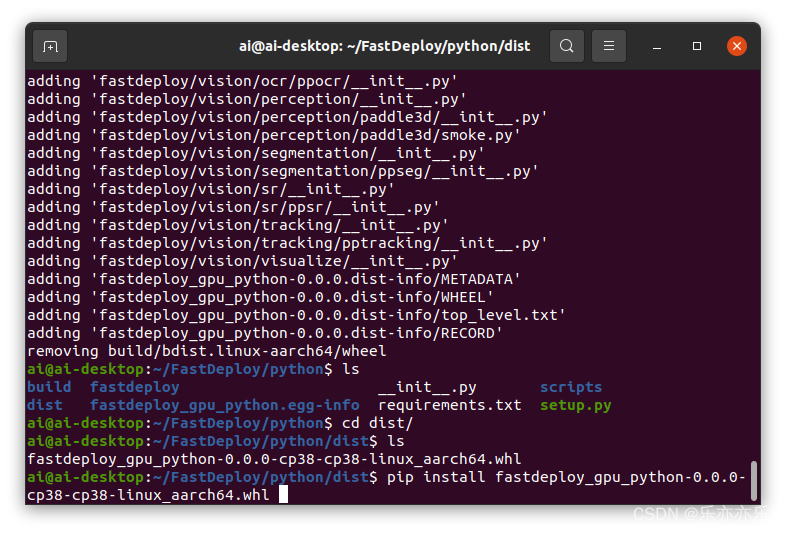Click the window title ai@ai-desktop: ~/FastDeploy/python/dist
Image resolution: width=786 pixels, height=533 pixels.
point(384,46)
